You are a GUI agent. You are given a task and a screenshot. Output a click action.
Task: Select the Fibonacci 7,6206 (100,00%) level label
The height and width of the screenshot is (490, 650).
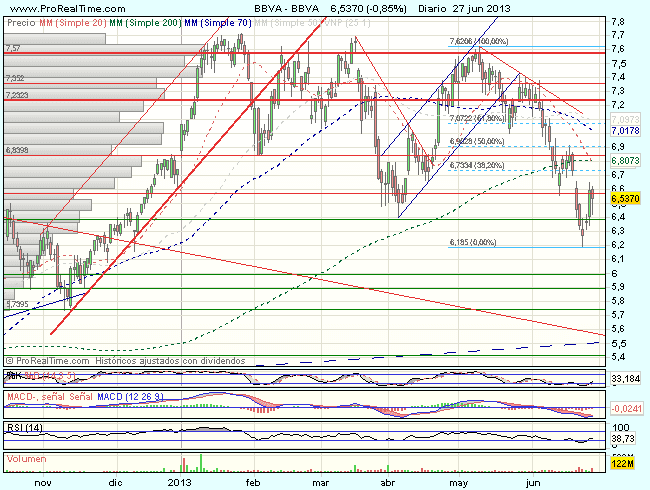point(477,42)
